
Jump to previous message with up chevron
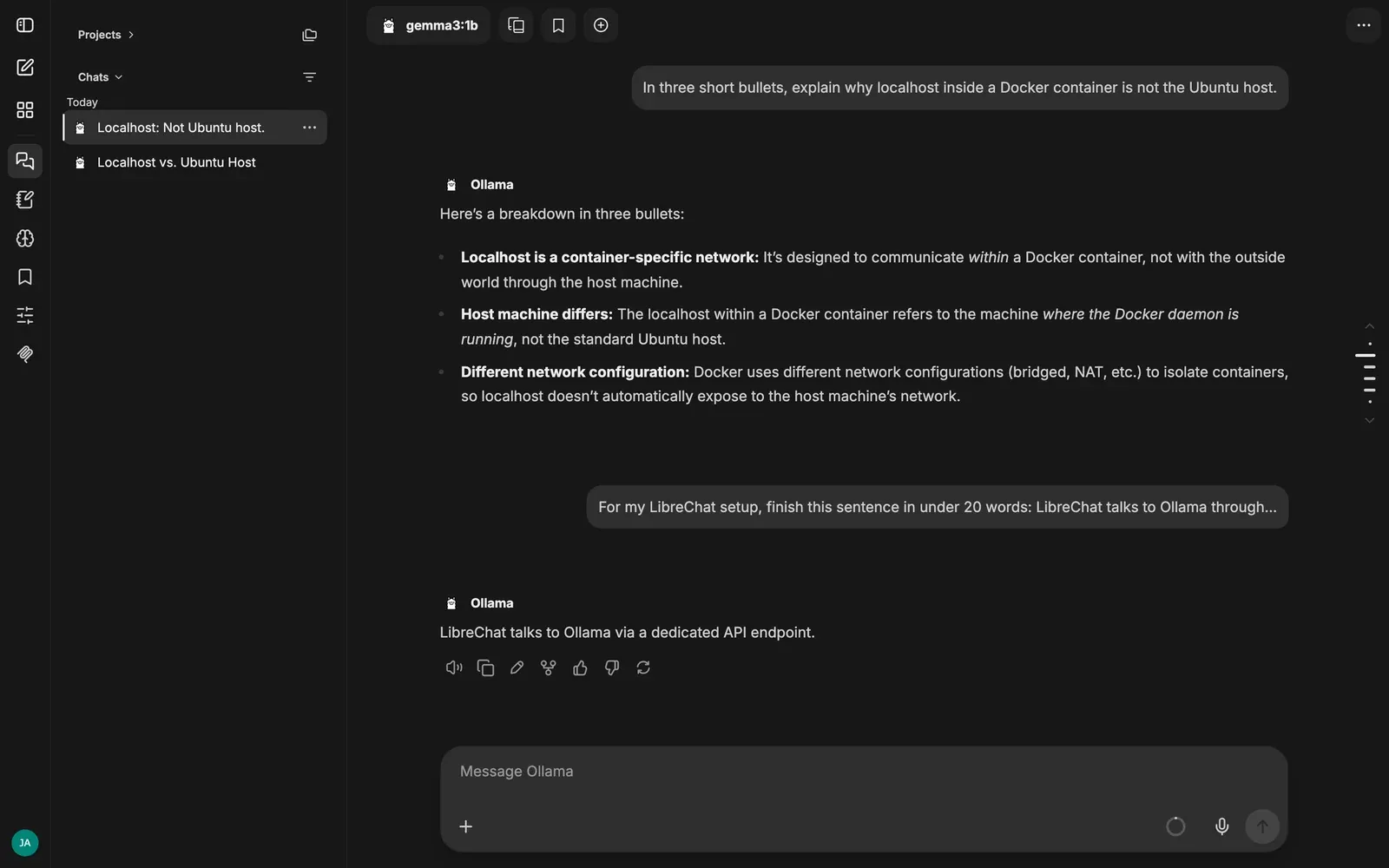click(x=1369, y=326)
